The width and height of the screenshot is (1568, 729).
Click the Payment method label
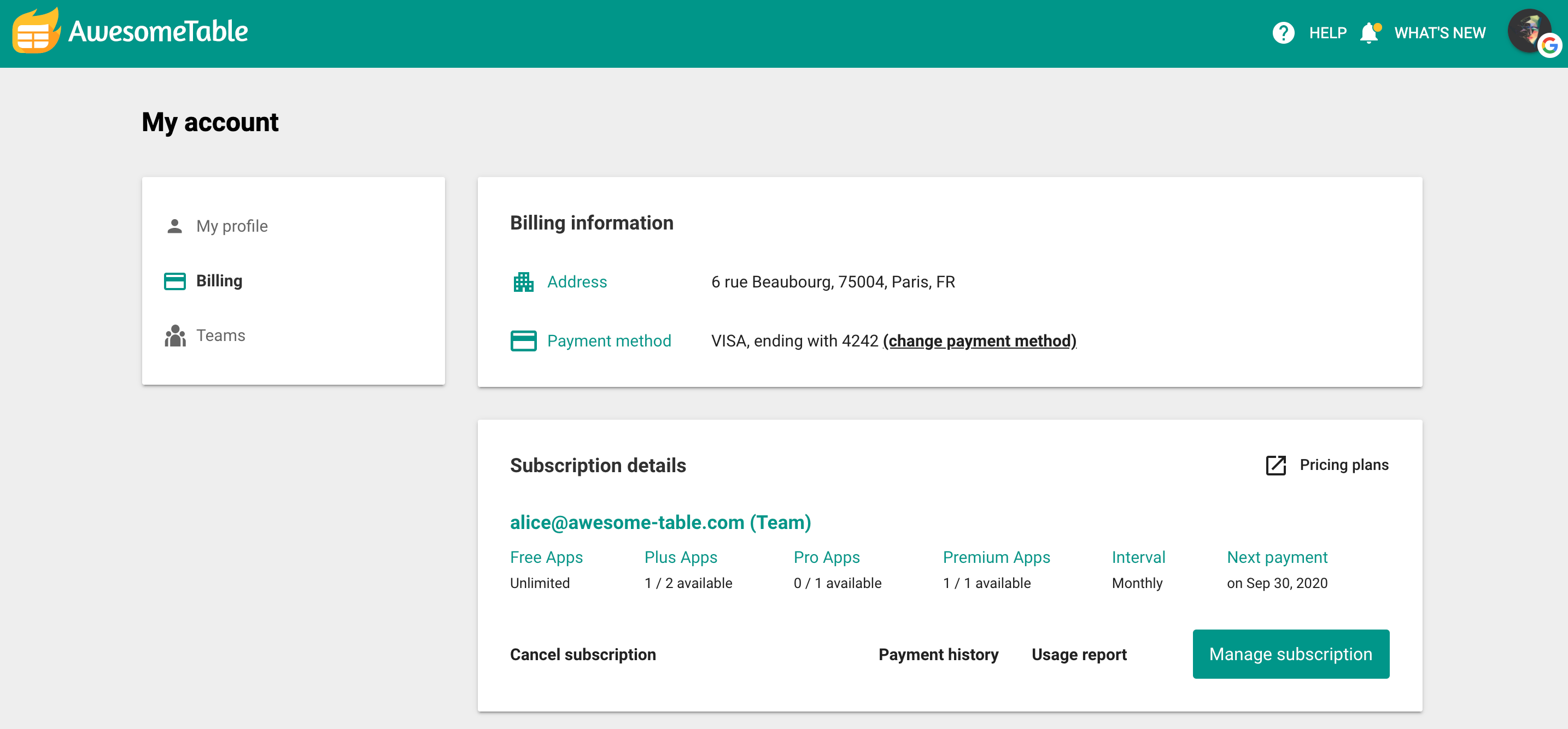click(609, 341)
